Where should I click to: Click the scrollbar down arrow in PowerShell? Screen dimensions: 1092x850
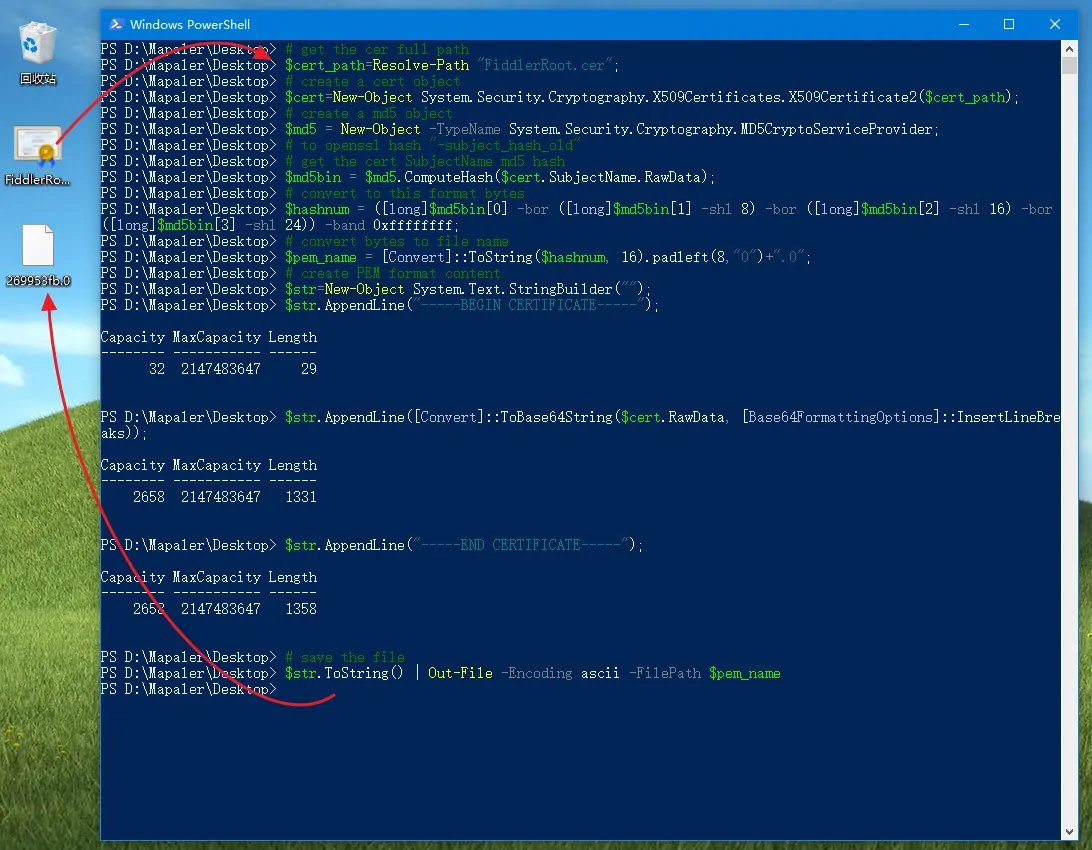click(x=1070, y=832)
